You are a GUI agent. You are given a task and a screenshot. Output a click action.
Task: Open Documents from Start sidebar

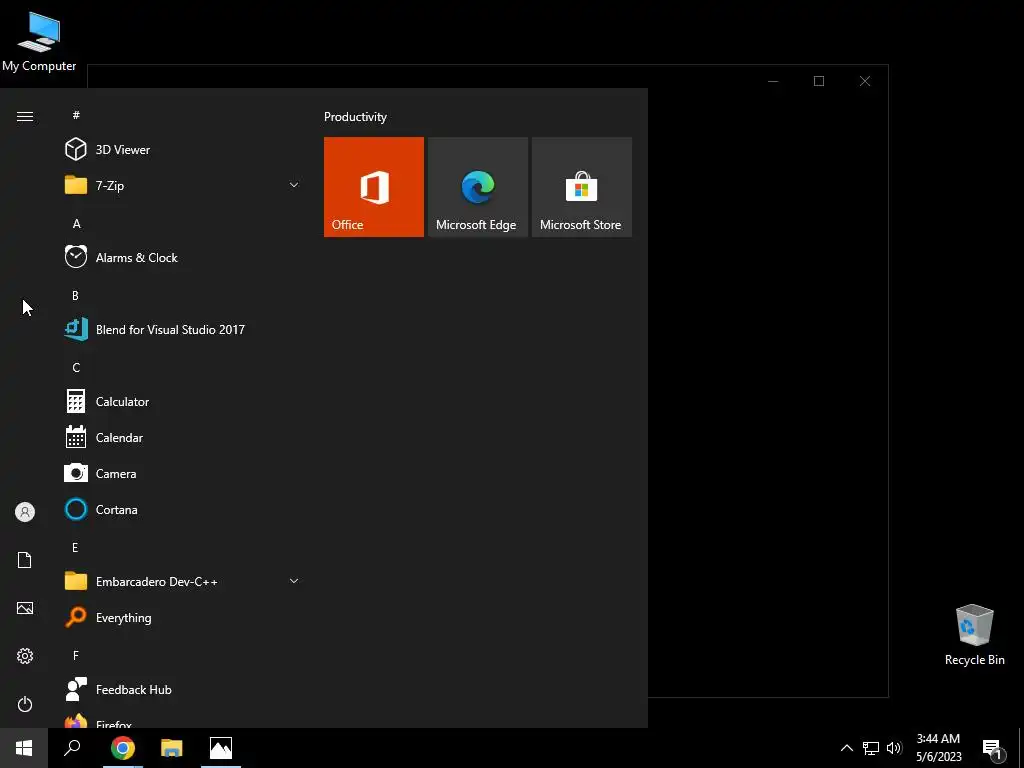pos(25,560)
